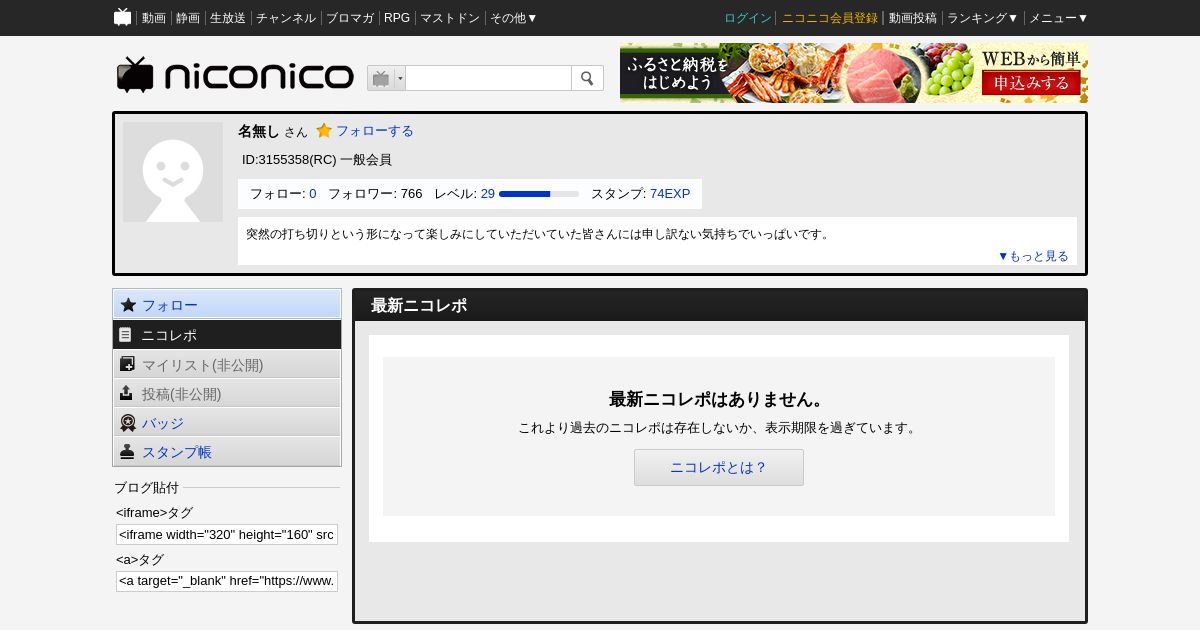Open 動画 in the top navigation
The height and width of the screenshot is (630, 1200).
tap(154, 18)
